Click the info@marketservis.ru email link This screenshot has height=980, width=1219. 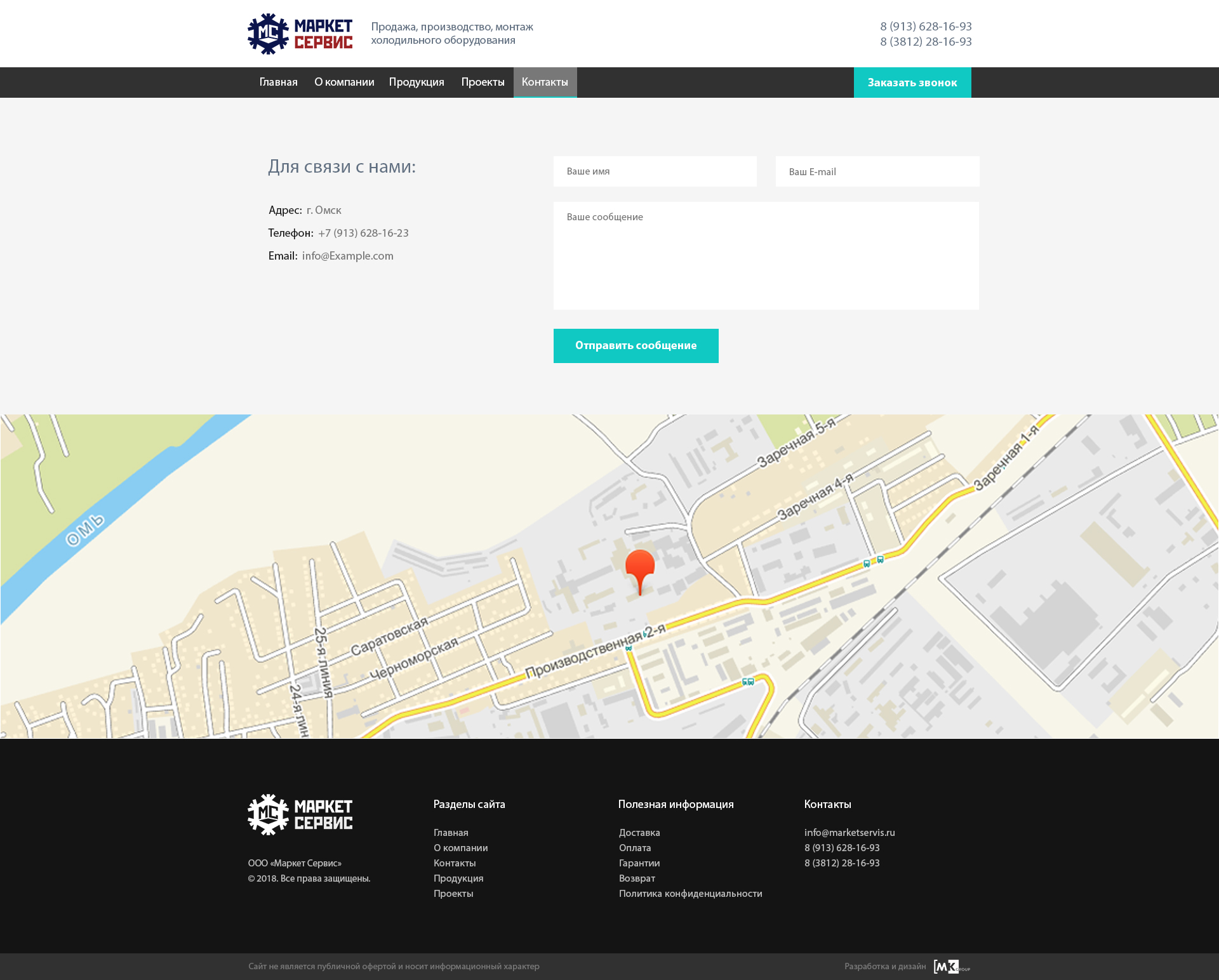point(849,832)
